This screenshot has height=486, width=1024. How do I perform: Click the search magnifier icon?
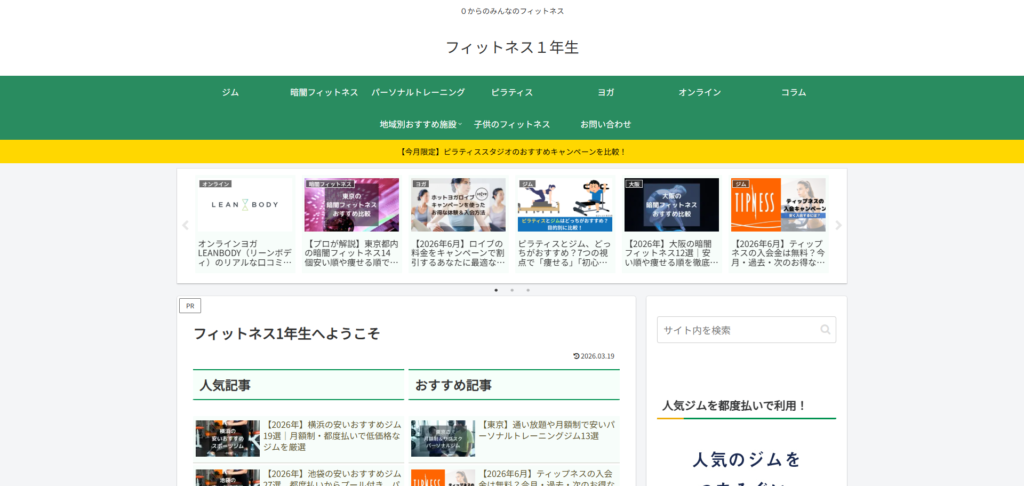coord(825,330)
